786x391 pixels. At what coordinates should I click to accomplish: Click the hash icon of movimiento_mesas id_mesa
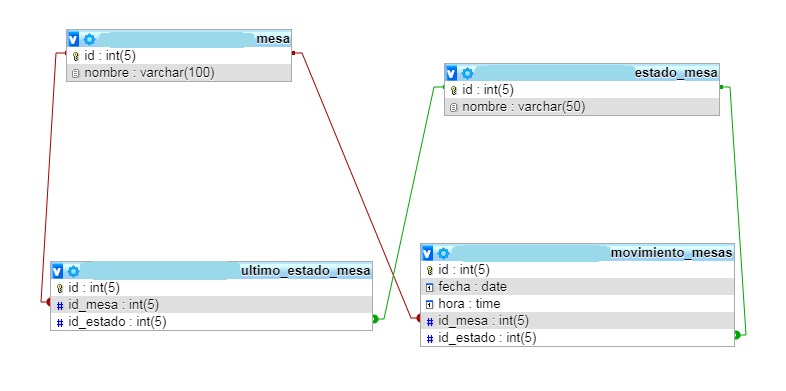430,322
